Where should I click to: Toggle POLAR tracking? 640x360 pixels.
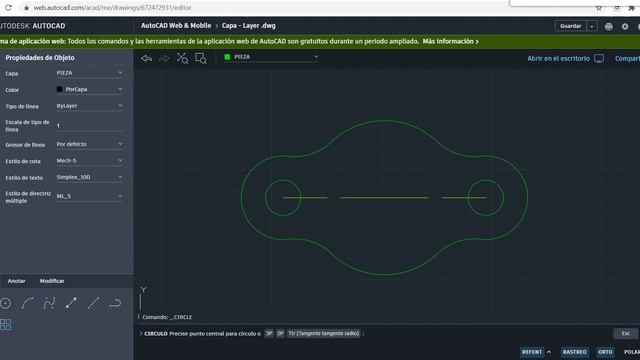(x=631, y=352)
